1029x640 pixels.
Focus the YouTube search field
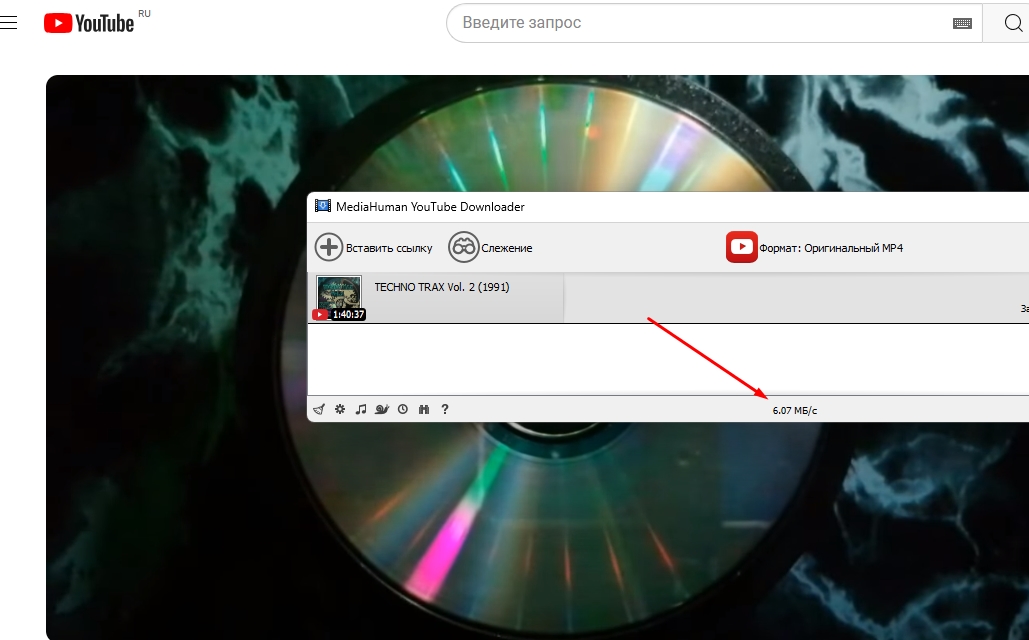[702, 23]
